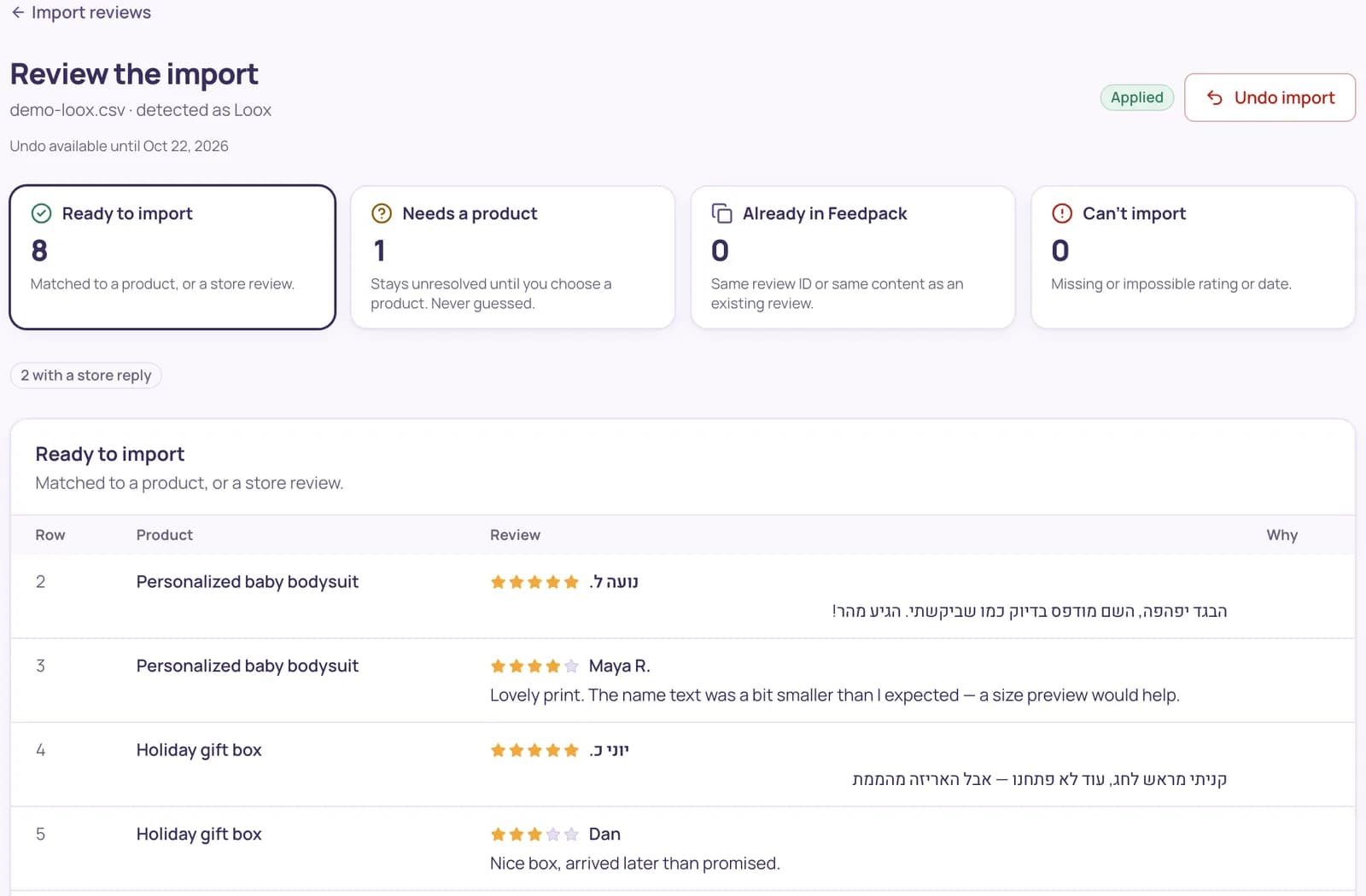Click the Needs a product count 1
The height and width of the screenshot is (896, 1366).
click(x=379, y=251)
